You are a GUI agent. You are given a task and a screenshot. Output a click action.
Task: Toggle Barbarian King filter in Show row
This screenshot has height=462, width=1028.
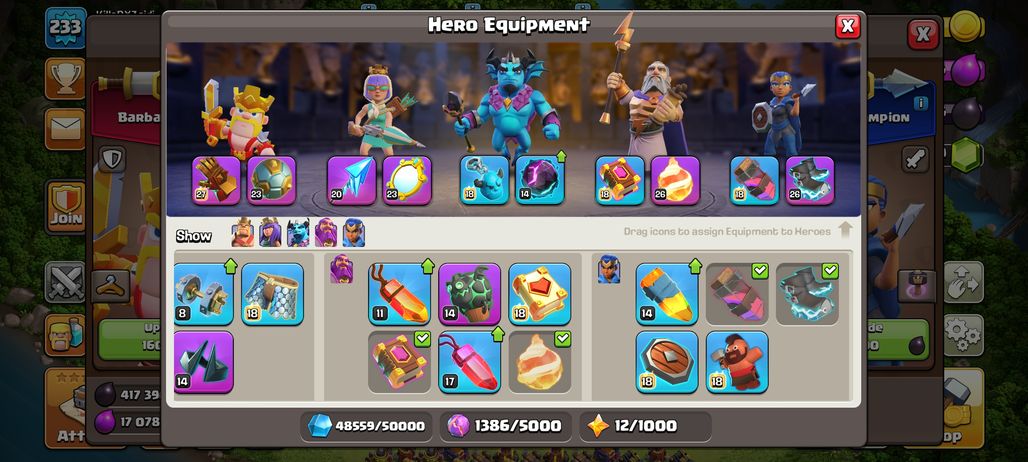tap(243, 233)
